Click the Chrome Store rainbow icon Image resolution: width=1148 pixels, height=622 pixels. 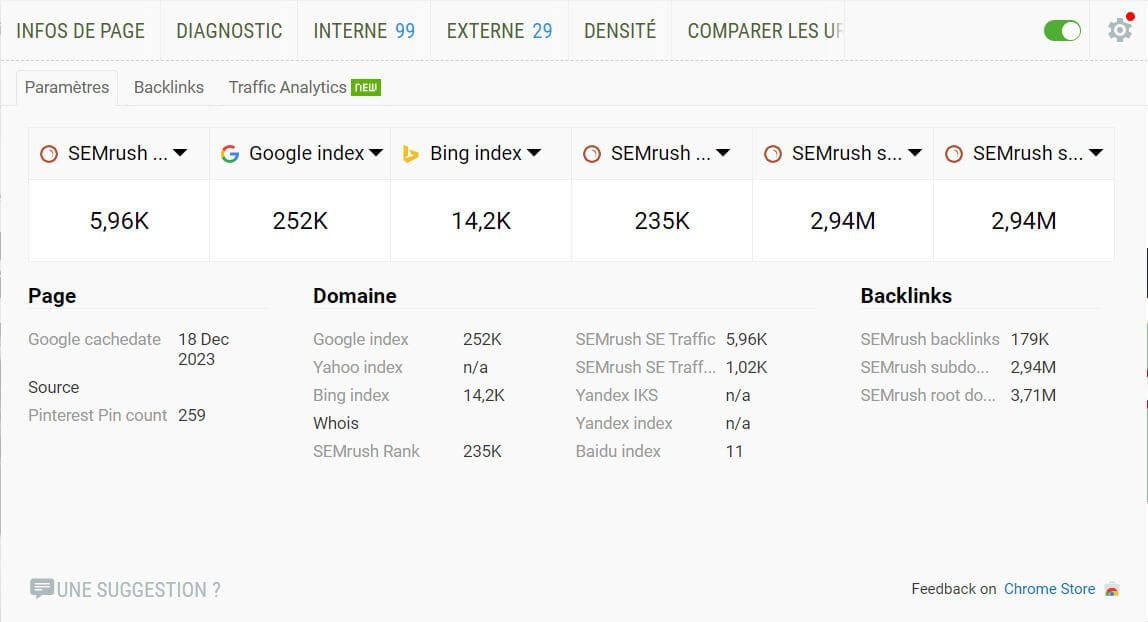pos(1112,589)
